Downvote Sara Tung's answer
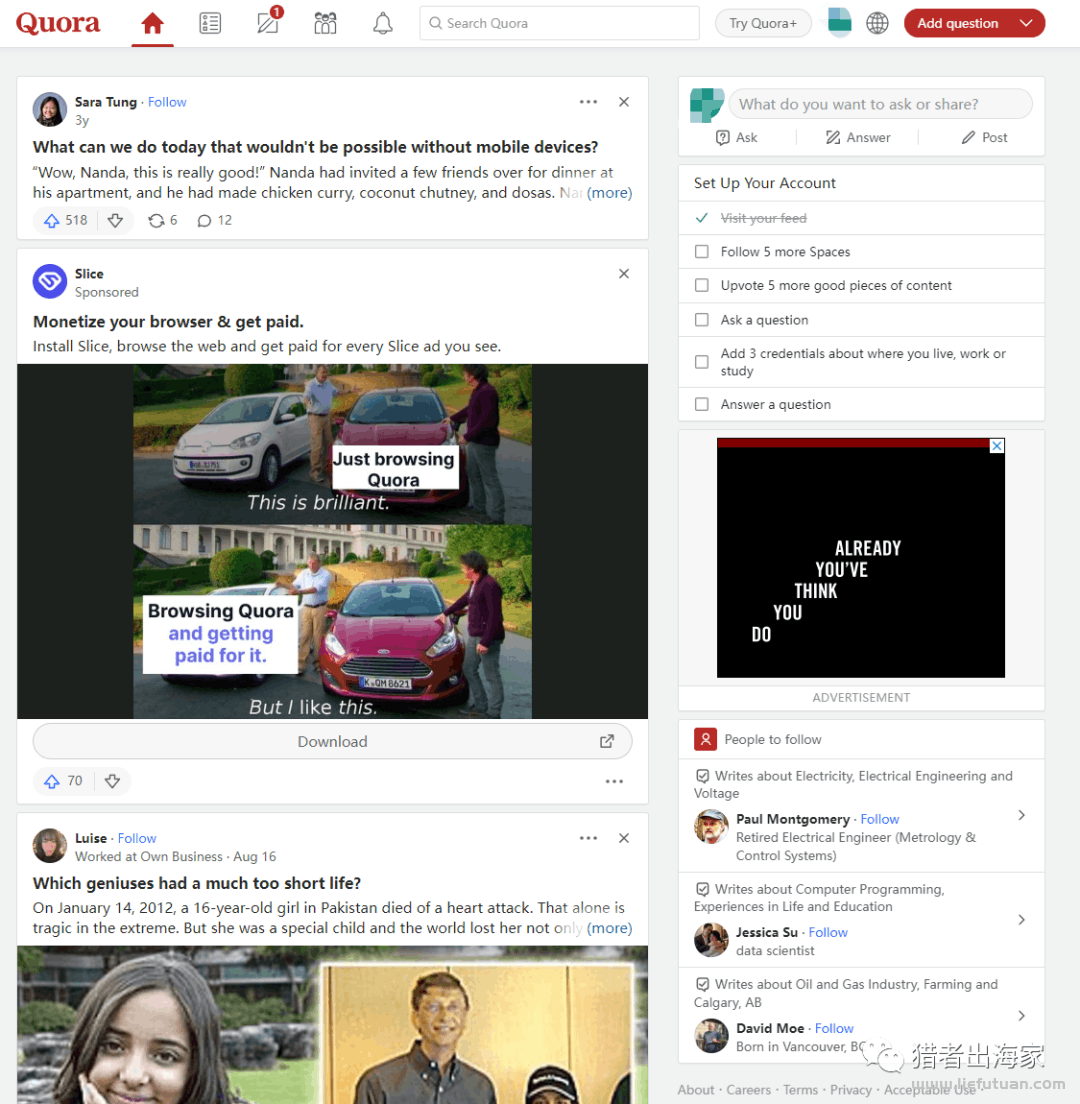1080x1104 pixels. (115, 220)
